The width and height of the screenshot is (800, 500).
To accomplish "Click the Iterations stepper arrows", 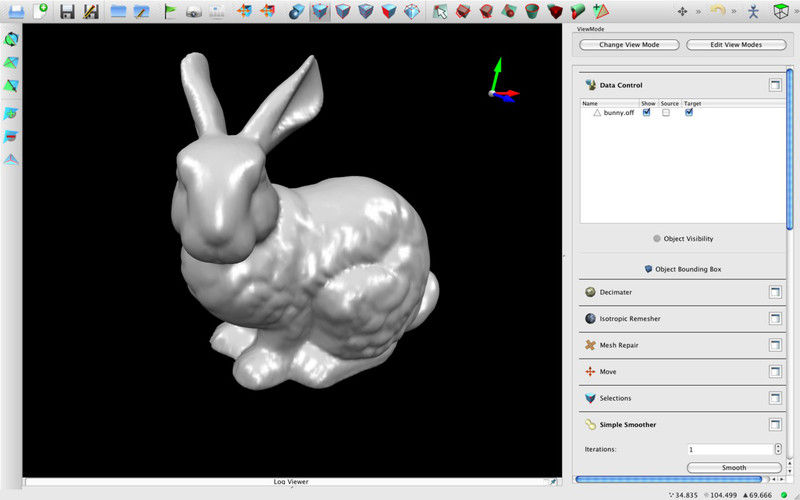I will (778, 449).
